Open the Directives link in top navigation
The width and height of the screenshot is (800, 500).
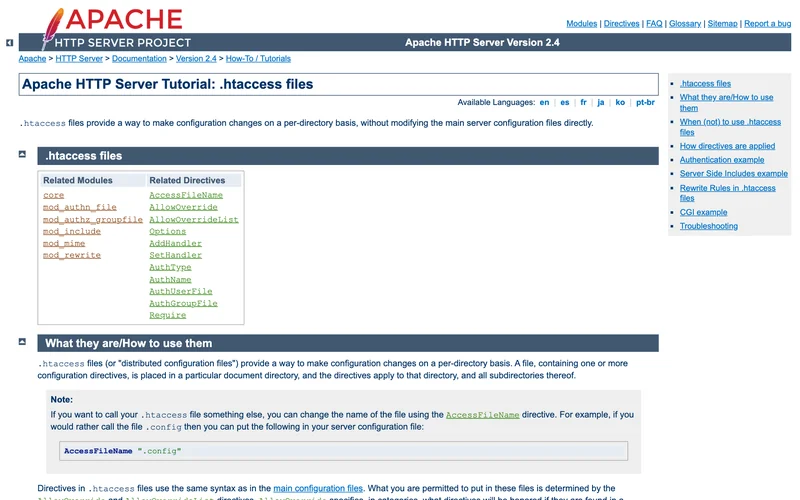click(621, 23)
